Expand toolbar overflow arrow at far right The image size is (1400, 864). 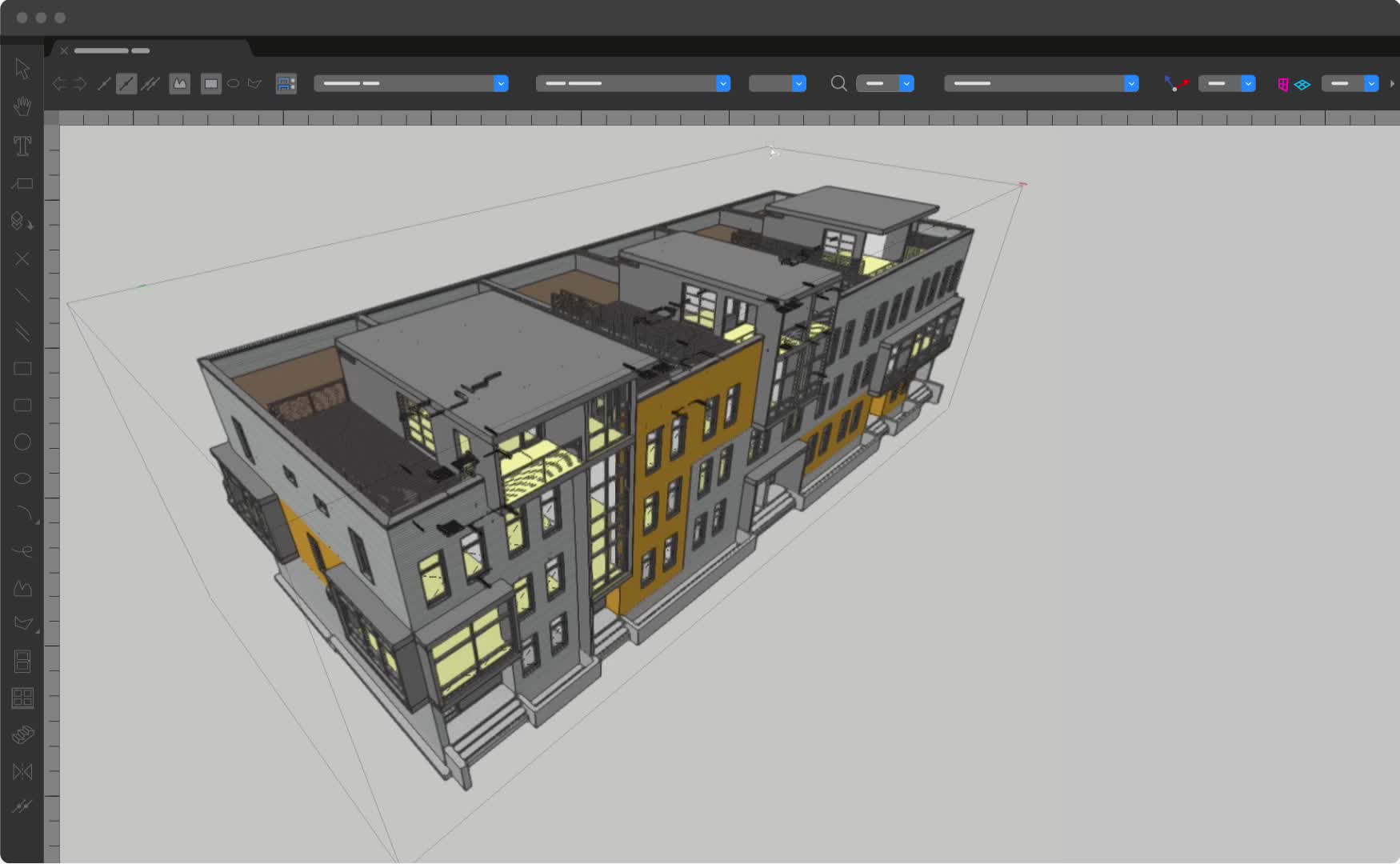[1392, 83]
